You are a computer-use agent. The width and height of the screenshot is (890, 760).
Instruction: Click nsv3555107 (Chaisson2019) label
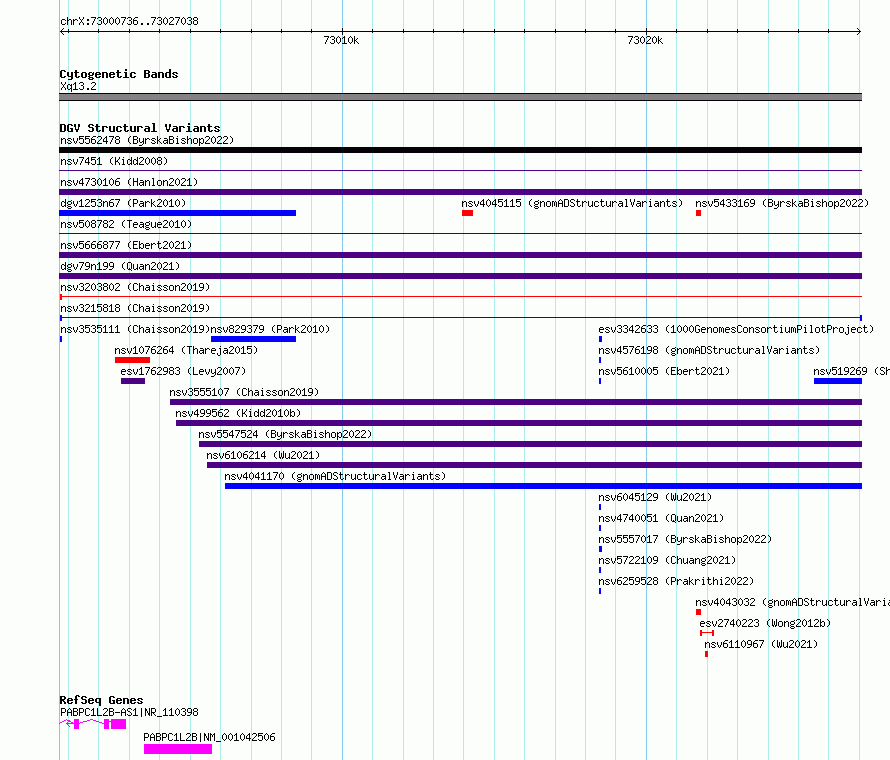tap(244, 392)
